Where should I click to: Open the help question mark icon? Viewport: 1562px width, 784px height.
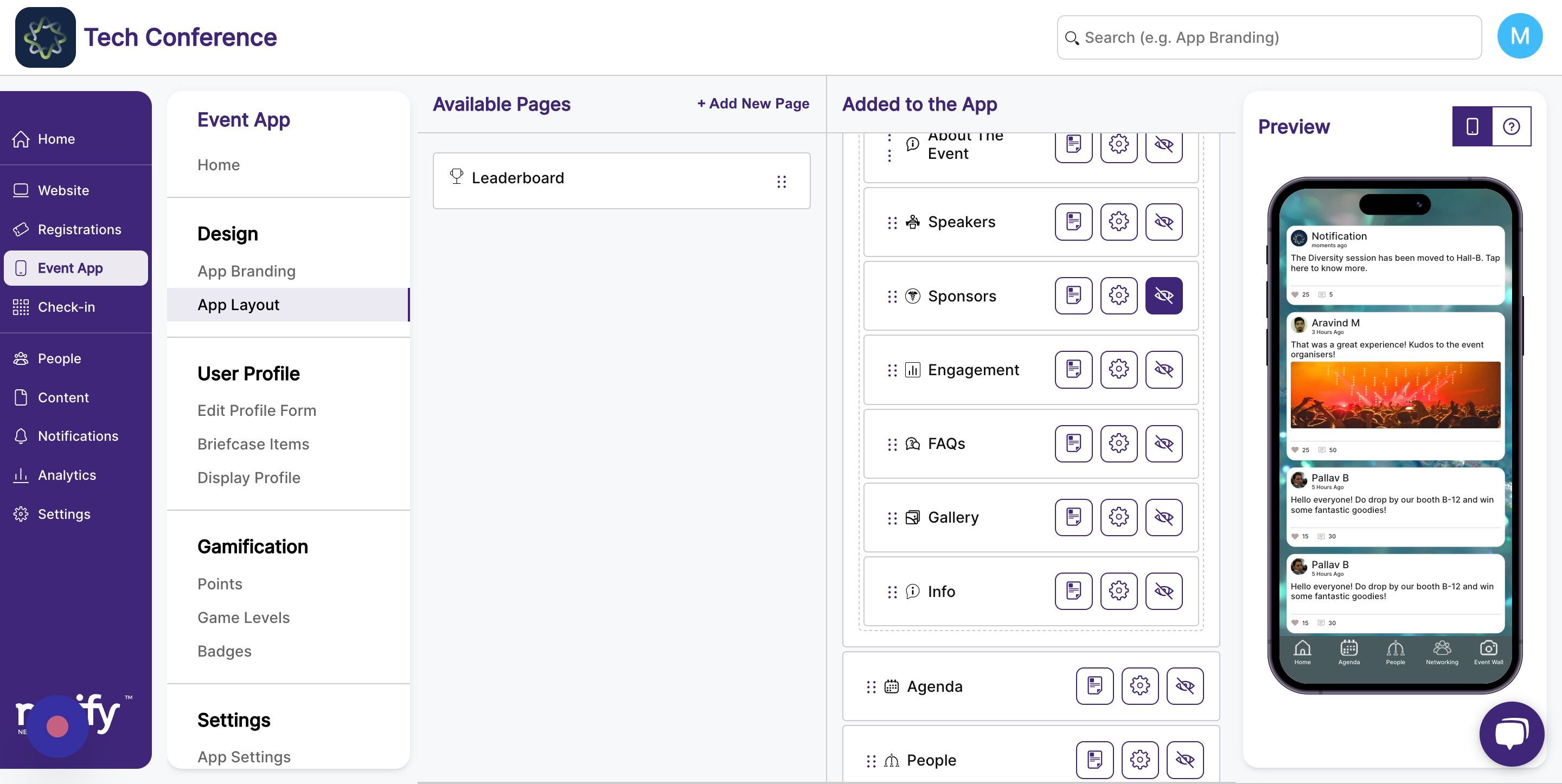[x=1510, y=126]
